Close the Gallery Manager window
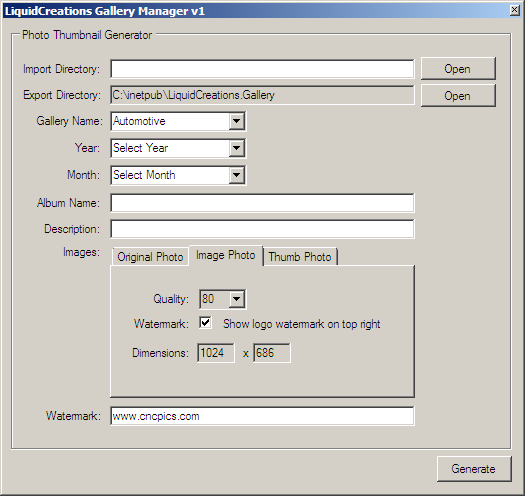The height and width of the screenshot is (496, 525). [x=515, y=10]
